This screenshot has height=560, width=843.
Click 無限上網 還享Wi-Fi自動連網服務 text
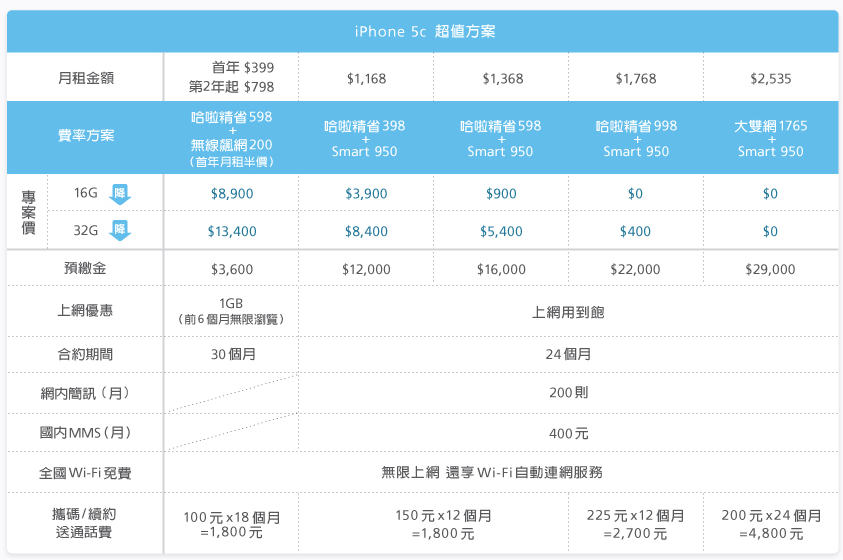tap(492, 472)
